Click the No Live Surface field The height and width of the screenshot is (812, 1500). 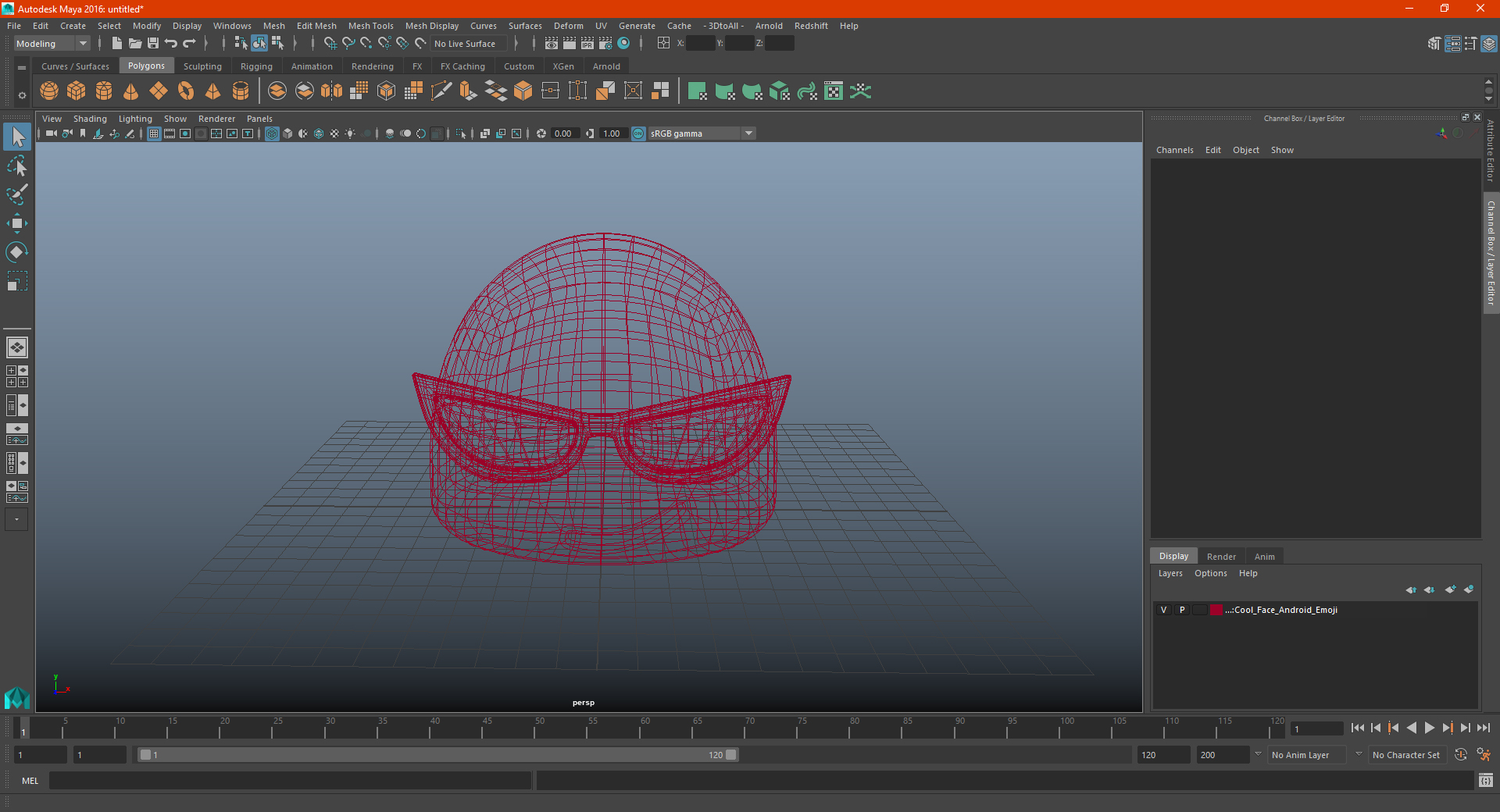point(469,44)
